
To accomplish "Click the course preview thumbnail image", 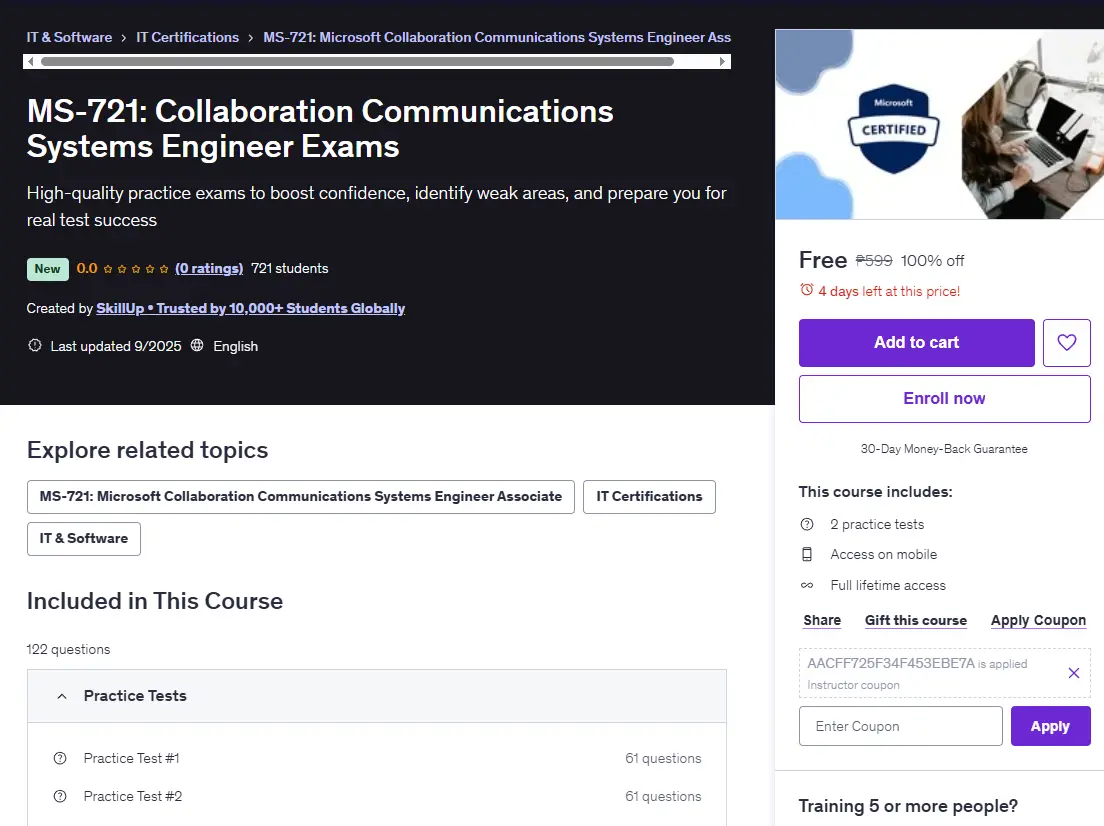I will [x=939, y=124].
